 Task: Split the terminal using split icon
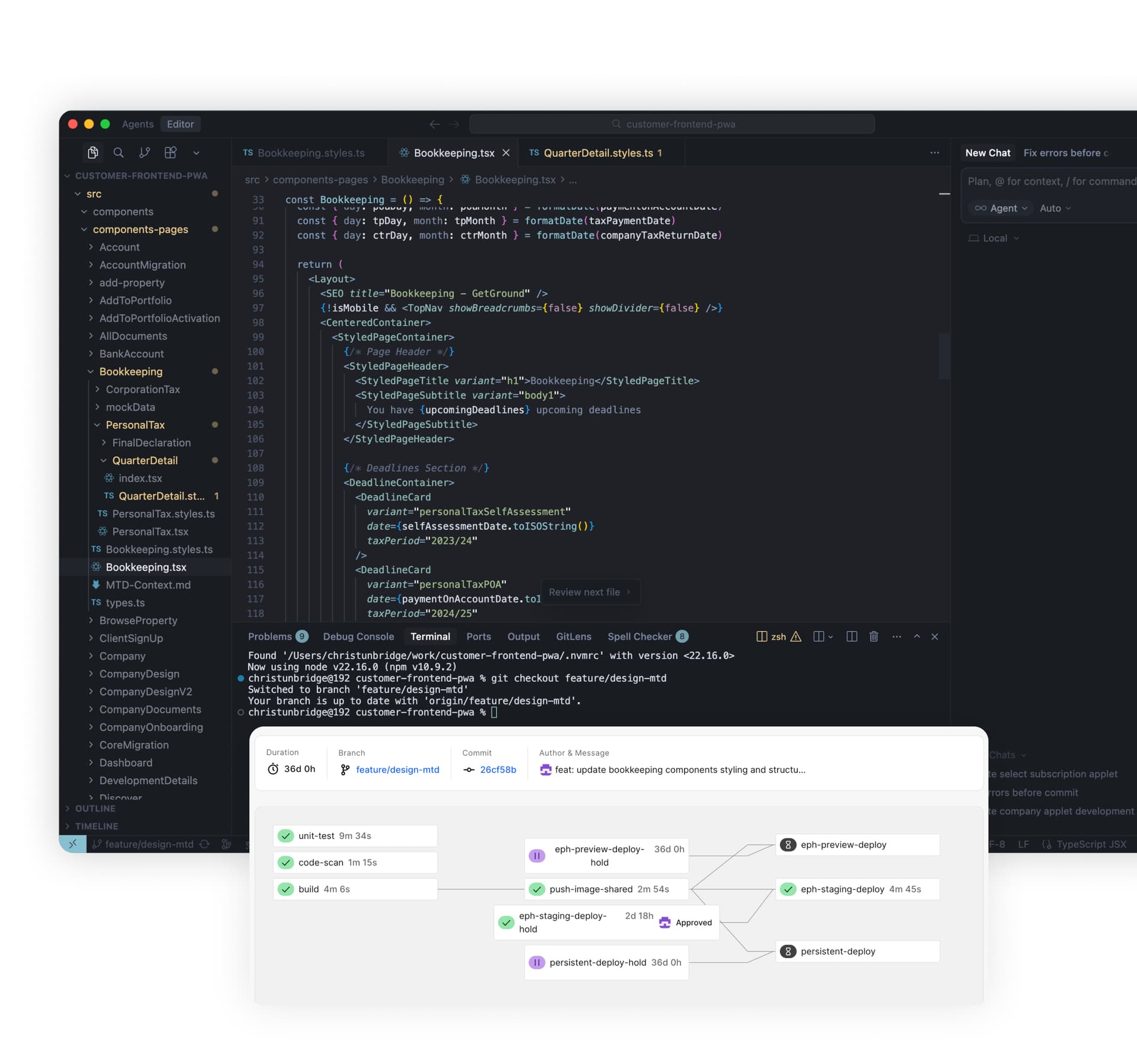pos(852,636)
